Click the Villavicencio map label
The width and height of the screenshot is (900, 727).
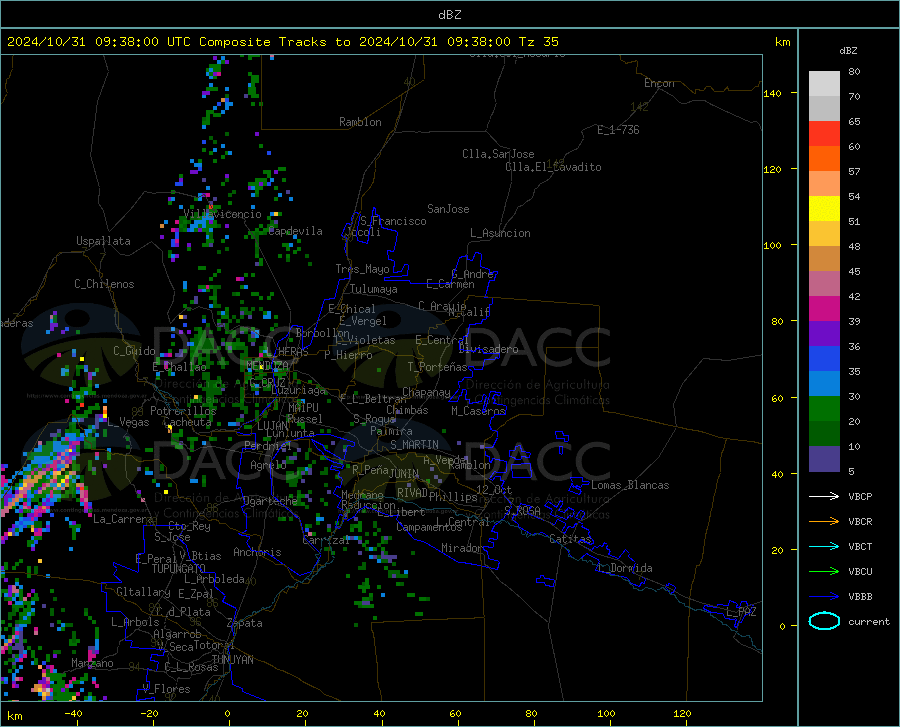223,214
